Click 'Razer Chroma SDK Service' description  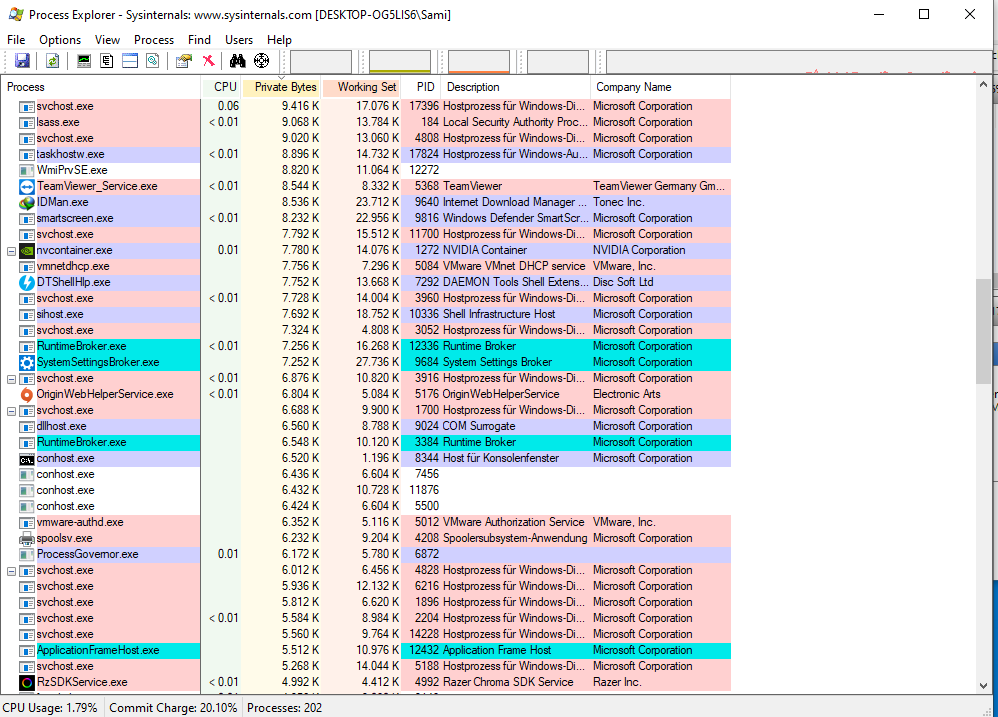(x=508, y=683)
